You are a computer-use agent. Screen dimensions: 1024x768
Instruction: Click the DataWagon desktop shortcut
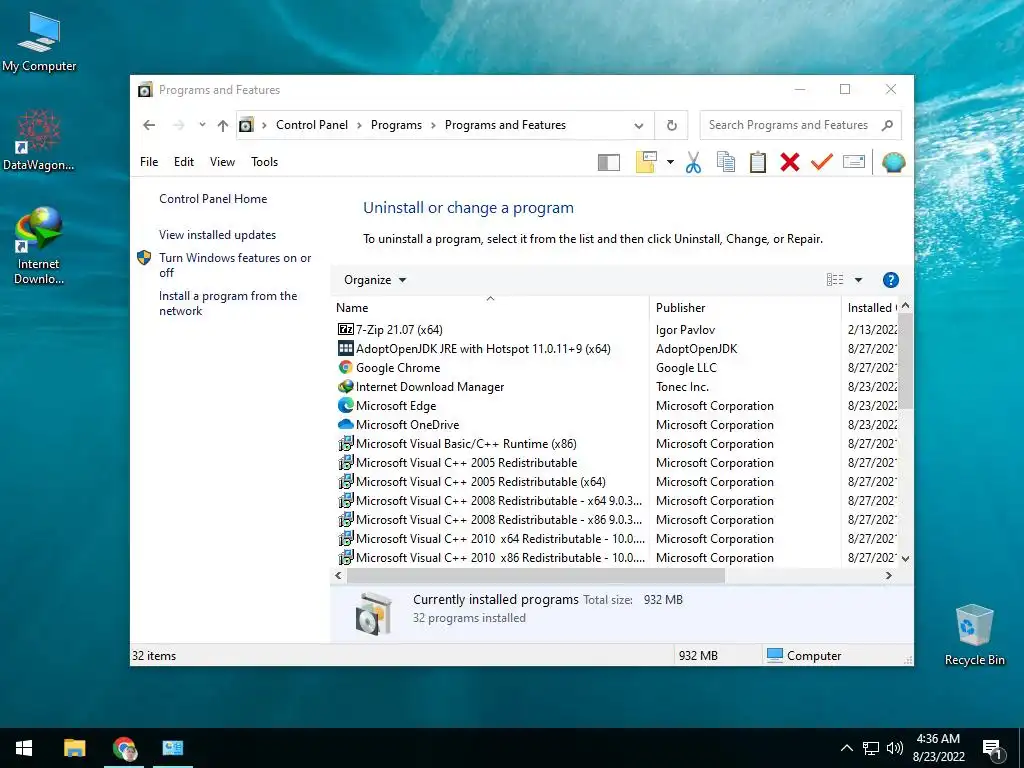tap(39, 140)
